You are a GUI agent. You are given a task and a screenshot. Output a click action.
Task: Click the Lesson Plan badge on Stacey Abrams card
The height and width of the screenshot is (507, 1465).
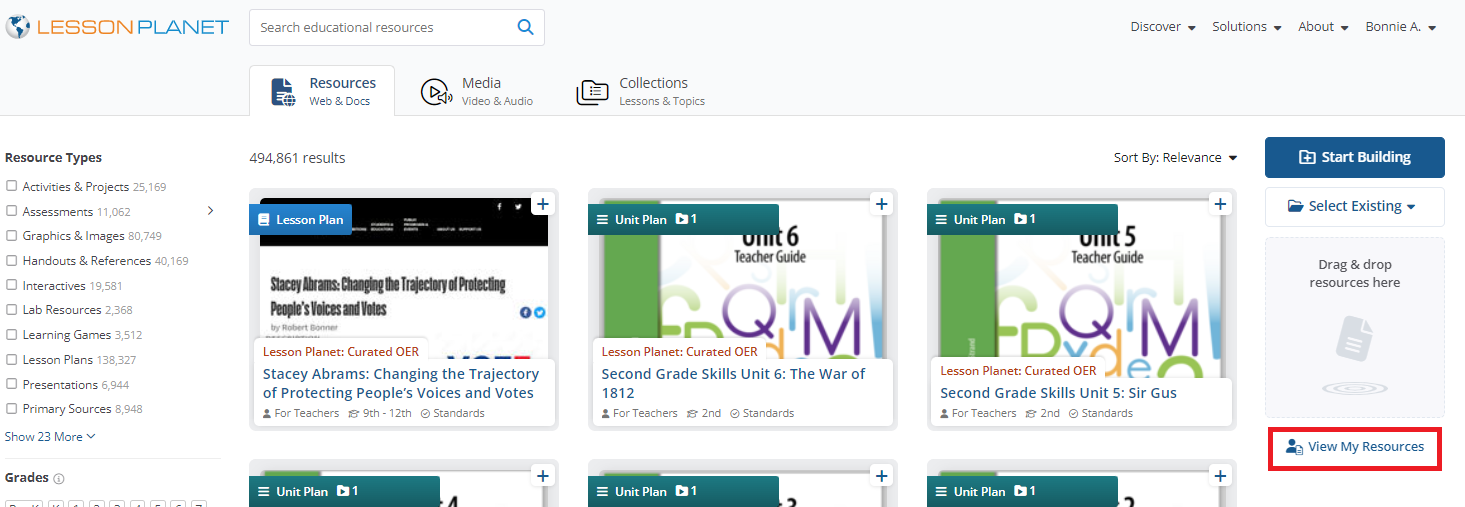pyautogui.click(x=300, y=219)
